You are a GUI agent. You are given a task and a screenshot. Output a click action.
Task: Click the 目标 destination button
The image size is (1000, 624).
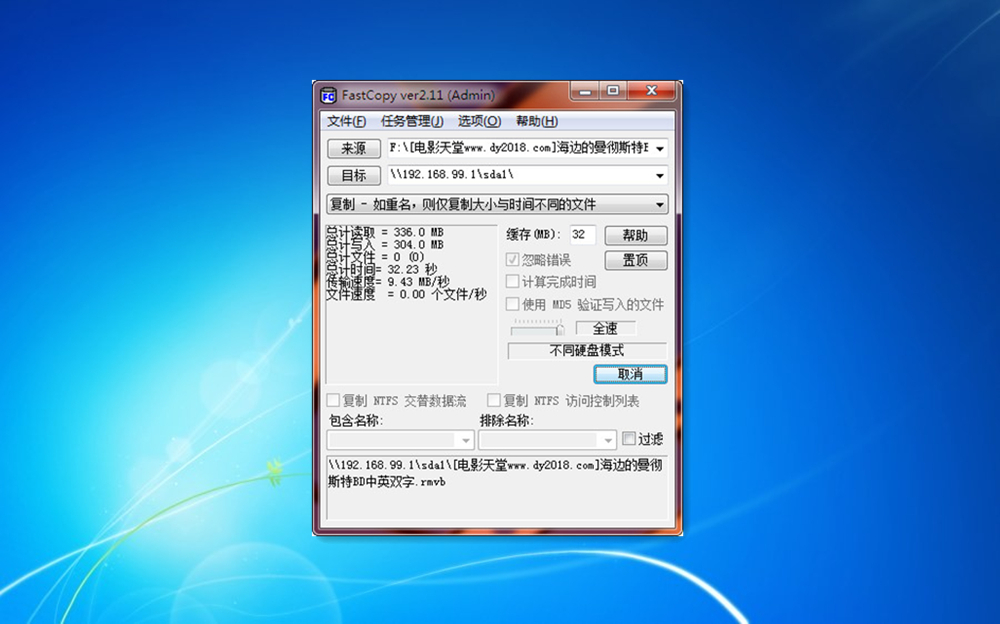click(354, 175)
